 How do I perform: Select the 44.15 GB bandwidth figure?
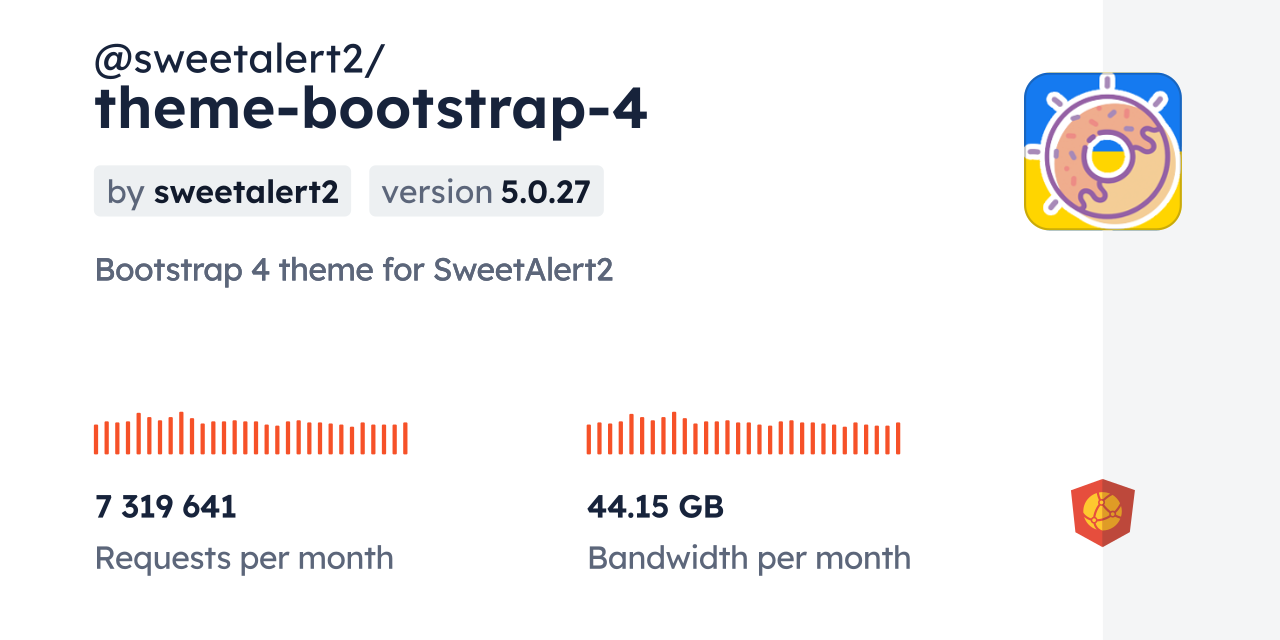[655, 507]
